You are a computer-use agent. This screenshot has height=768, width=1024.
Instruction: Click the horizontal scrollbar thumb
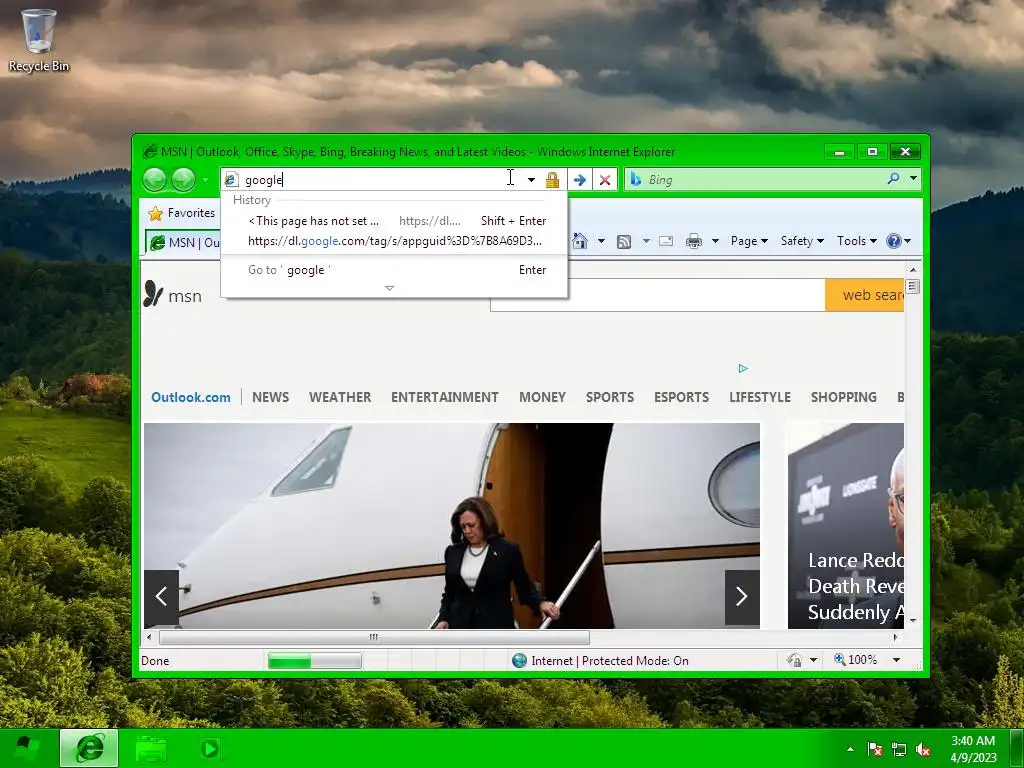click(x=374, y=637)
